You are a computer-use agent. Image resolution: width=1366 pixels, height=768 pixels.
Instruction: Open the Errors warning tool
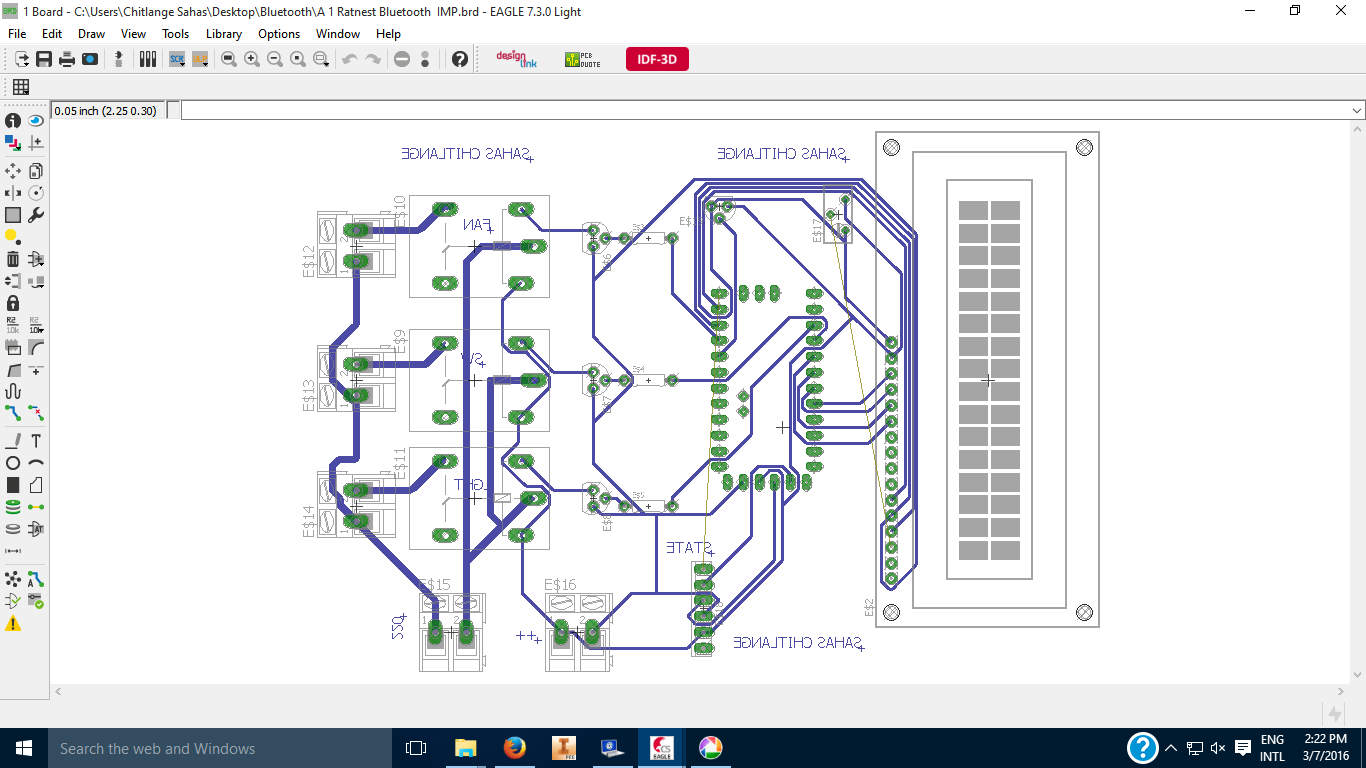pos(13,623)
